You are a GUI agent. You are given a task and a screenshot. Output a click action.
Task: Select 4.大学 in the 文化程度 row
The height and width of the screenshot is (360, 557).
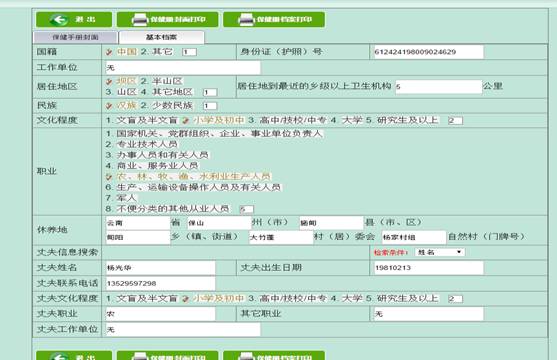[x=346, y=120]
